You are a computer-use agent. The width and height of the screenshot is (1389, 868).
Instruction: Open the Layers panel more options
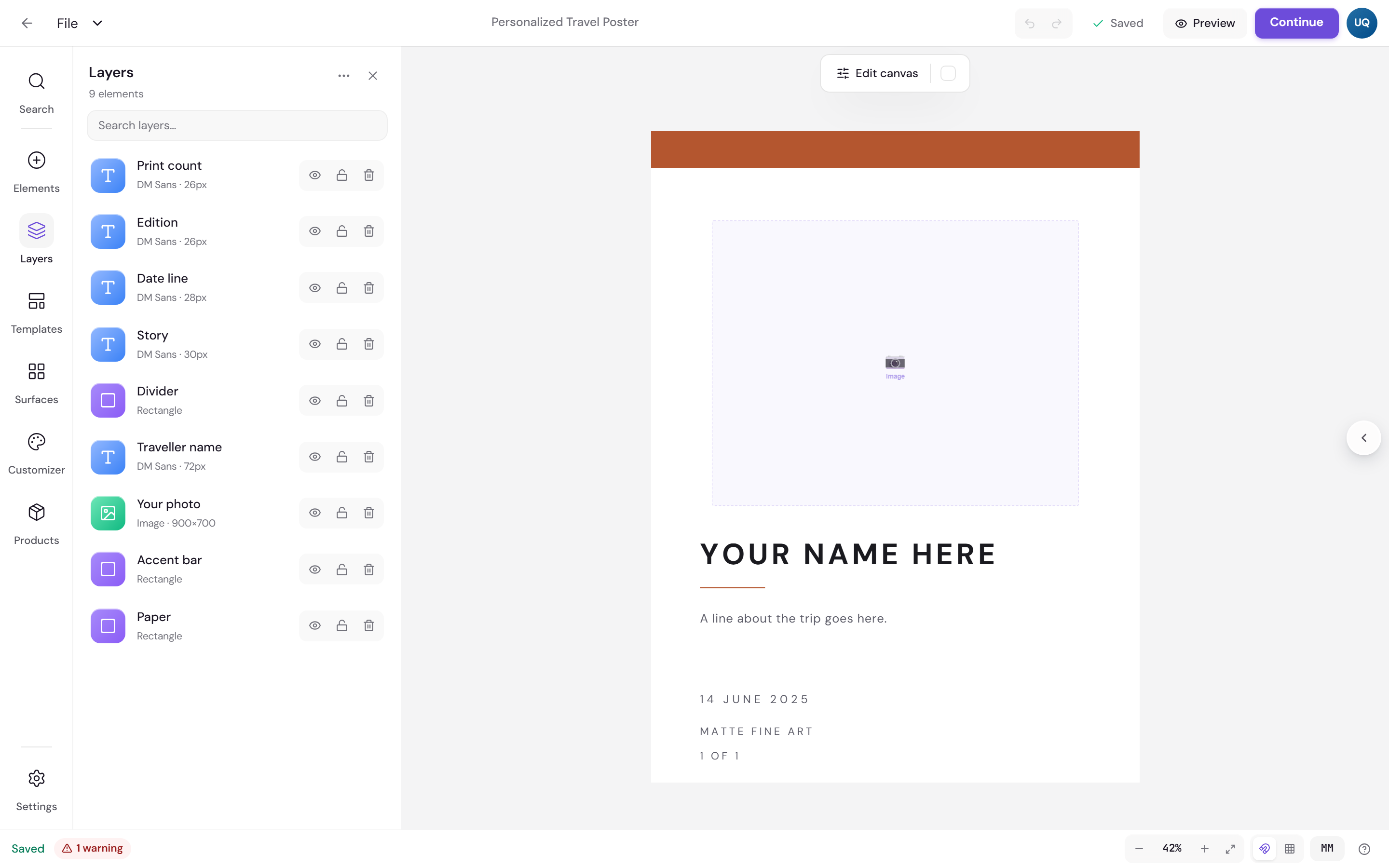tap(344, 76)
